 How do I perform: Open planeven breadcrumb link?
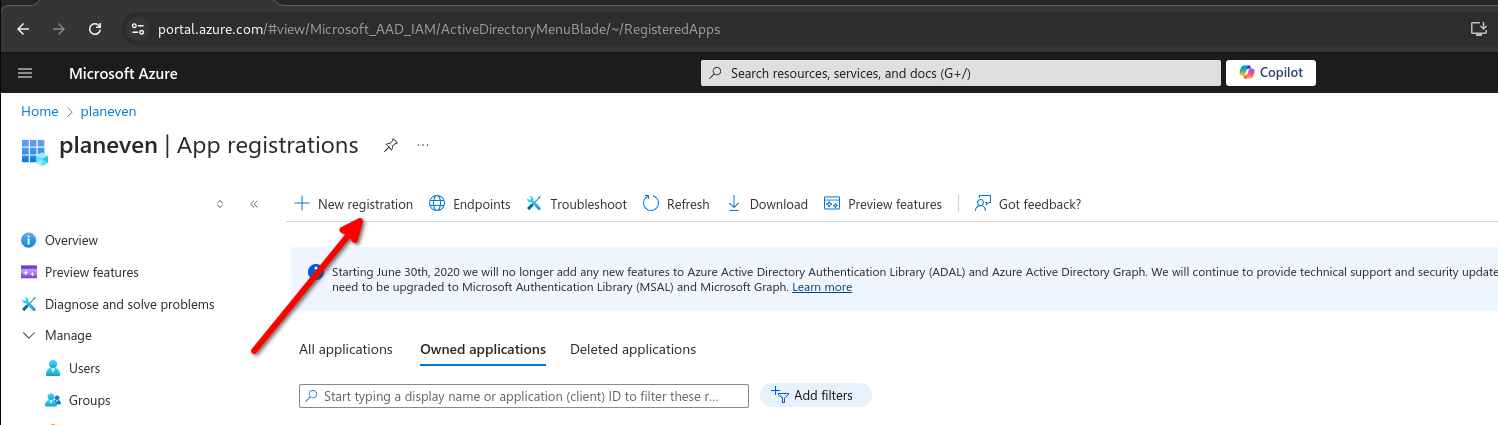(x=108, y=111)
